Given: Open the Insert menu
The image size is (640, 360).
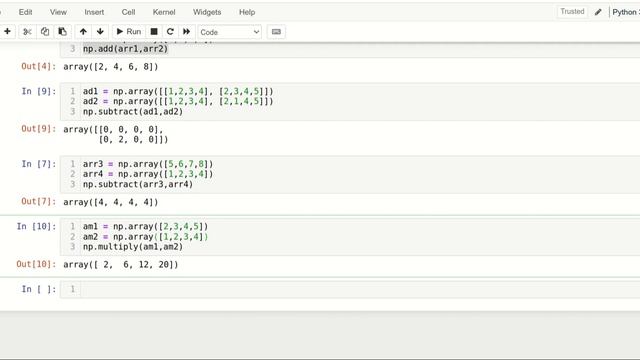Looking at the screenshot, I should pyautogui.click(x=94, y=12).
